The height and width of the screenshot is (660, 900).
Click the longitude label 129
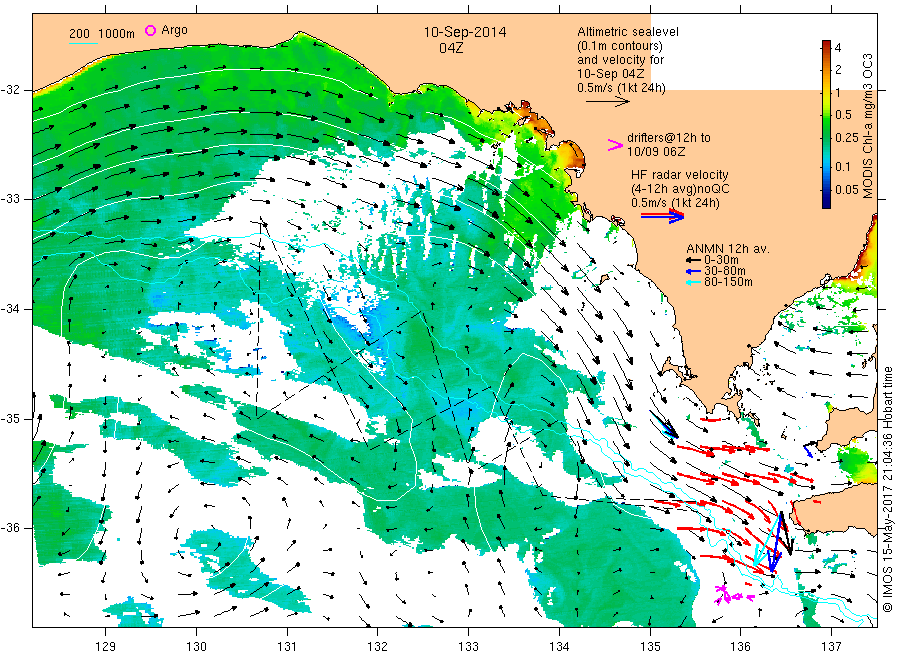click(x=106, y=647)
